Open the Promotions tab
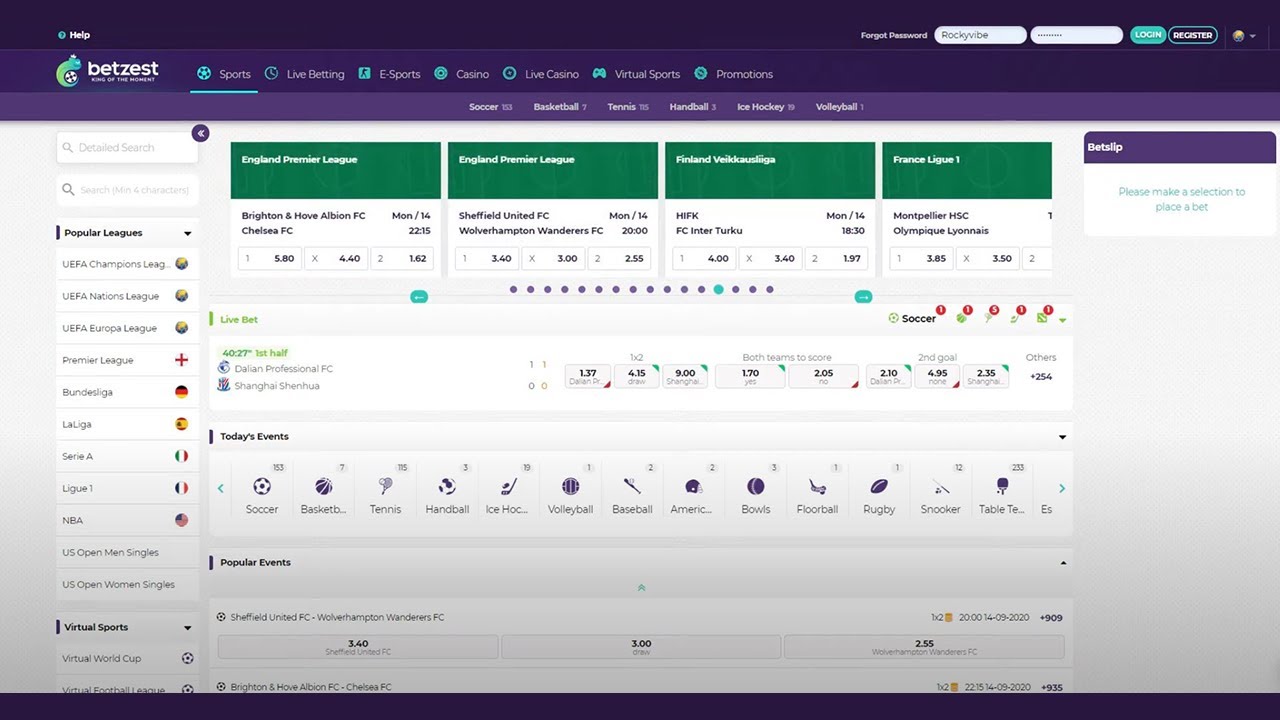Viewport: 1280px width, 720px height. tap(733, 74)
